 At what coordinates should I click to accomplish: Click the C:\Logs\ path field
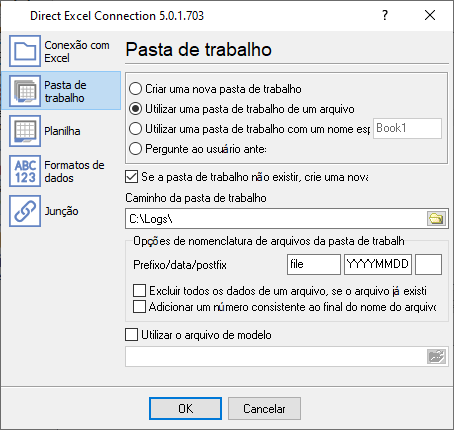click(276, 219)
